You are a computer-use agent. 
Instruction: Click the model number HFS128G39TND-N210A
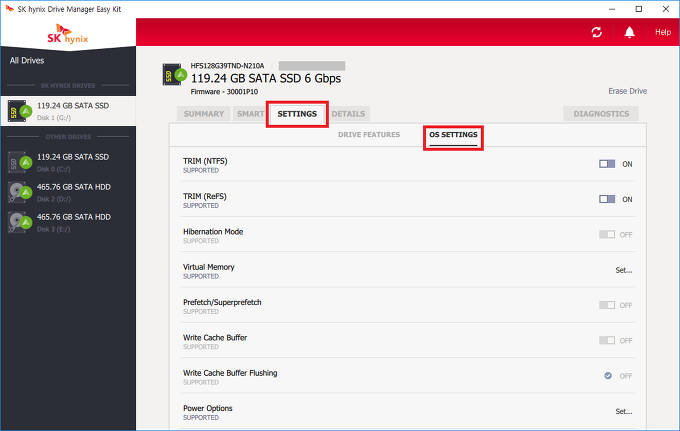coord(227,66)
